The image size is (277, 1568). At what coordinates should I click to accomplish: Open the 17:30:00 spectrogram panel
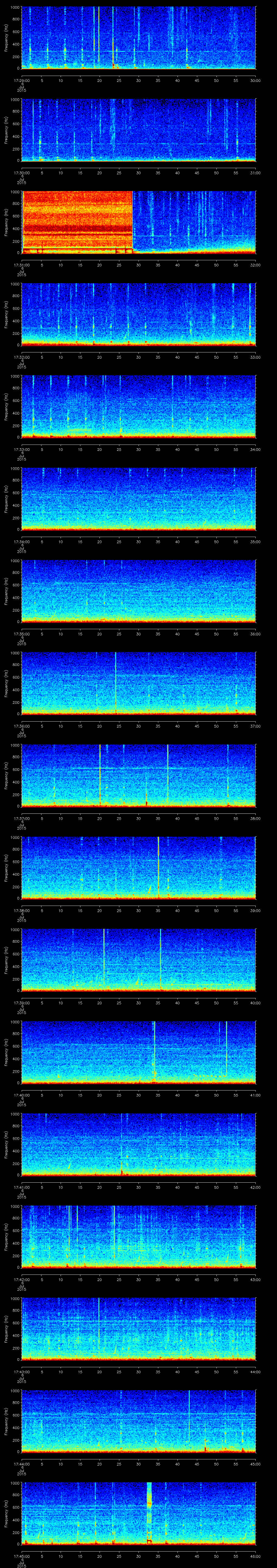pyautogui.click(x=139, y=130)
